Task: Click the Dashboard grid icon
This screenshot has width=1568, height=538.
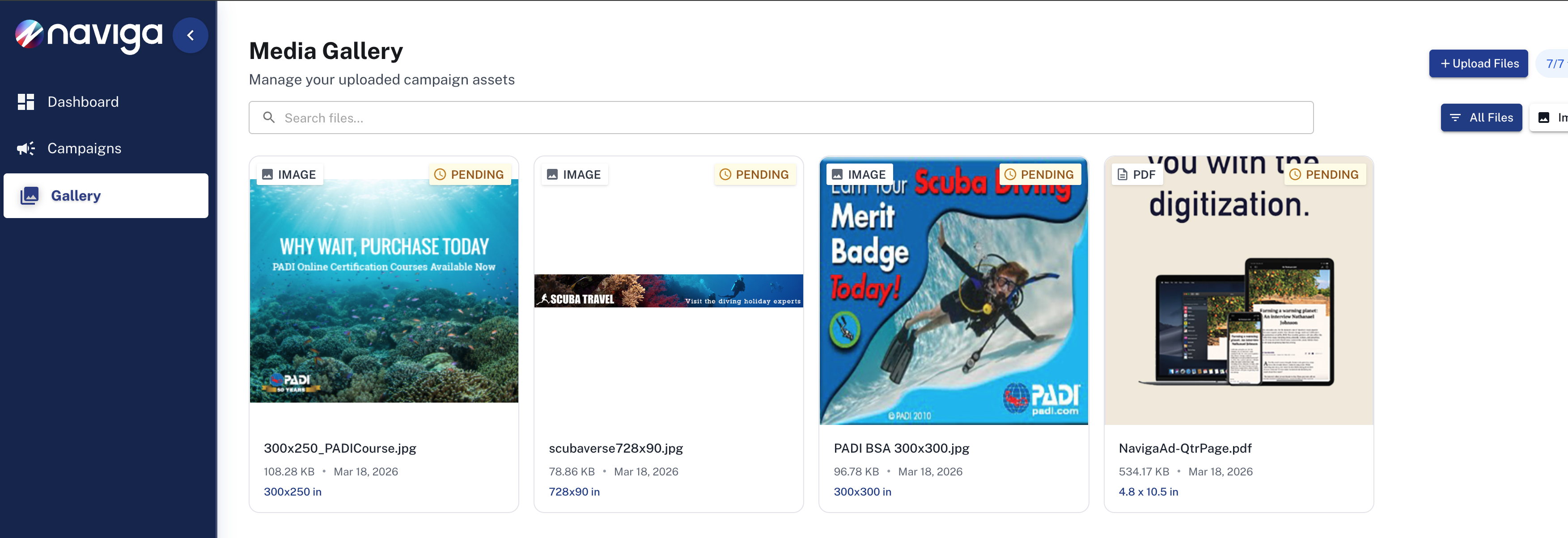Action: click(25, 102)
